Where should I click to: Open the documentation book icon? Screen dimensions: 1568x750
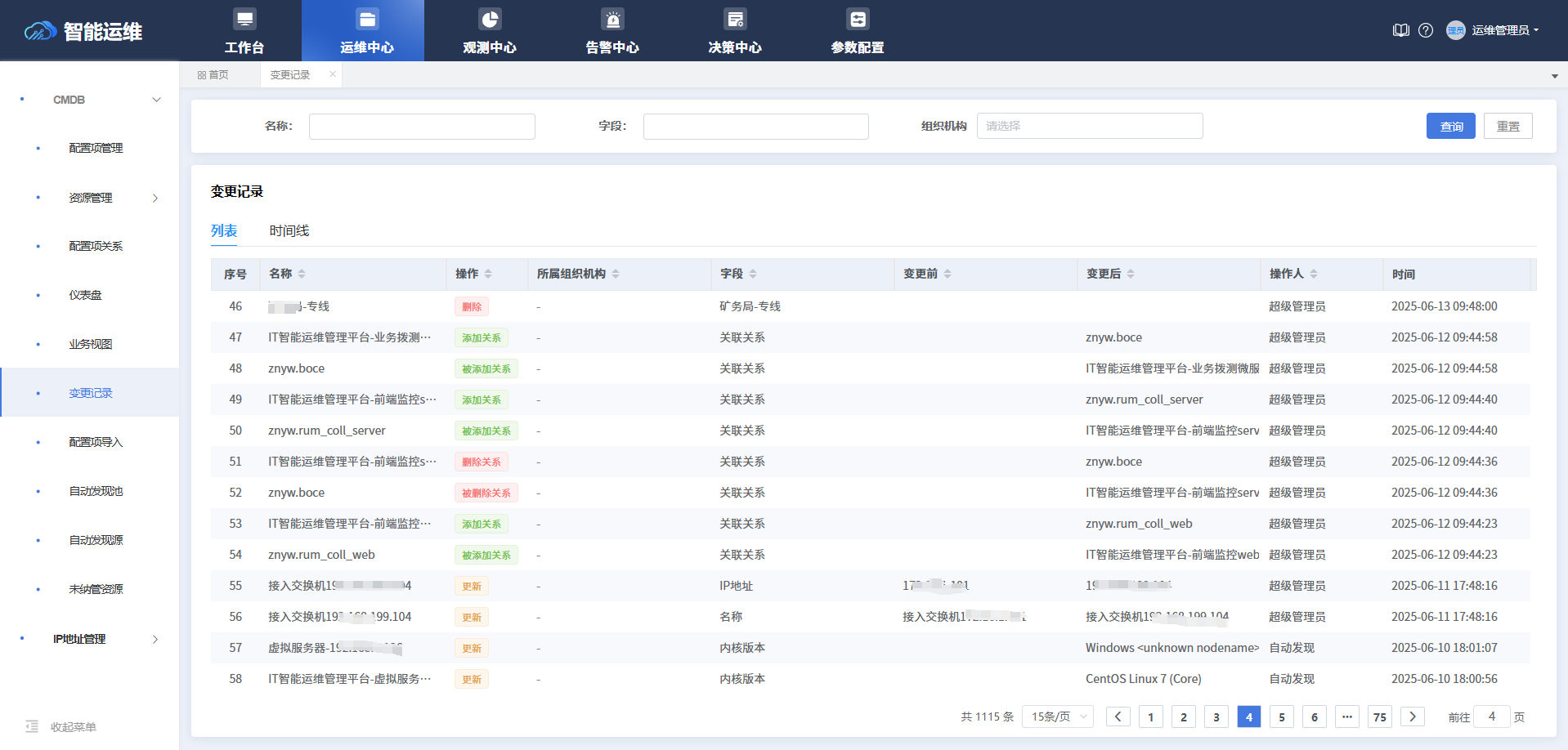(x=1400, y=30)
